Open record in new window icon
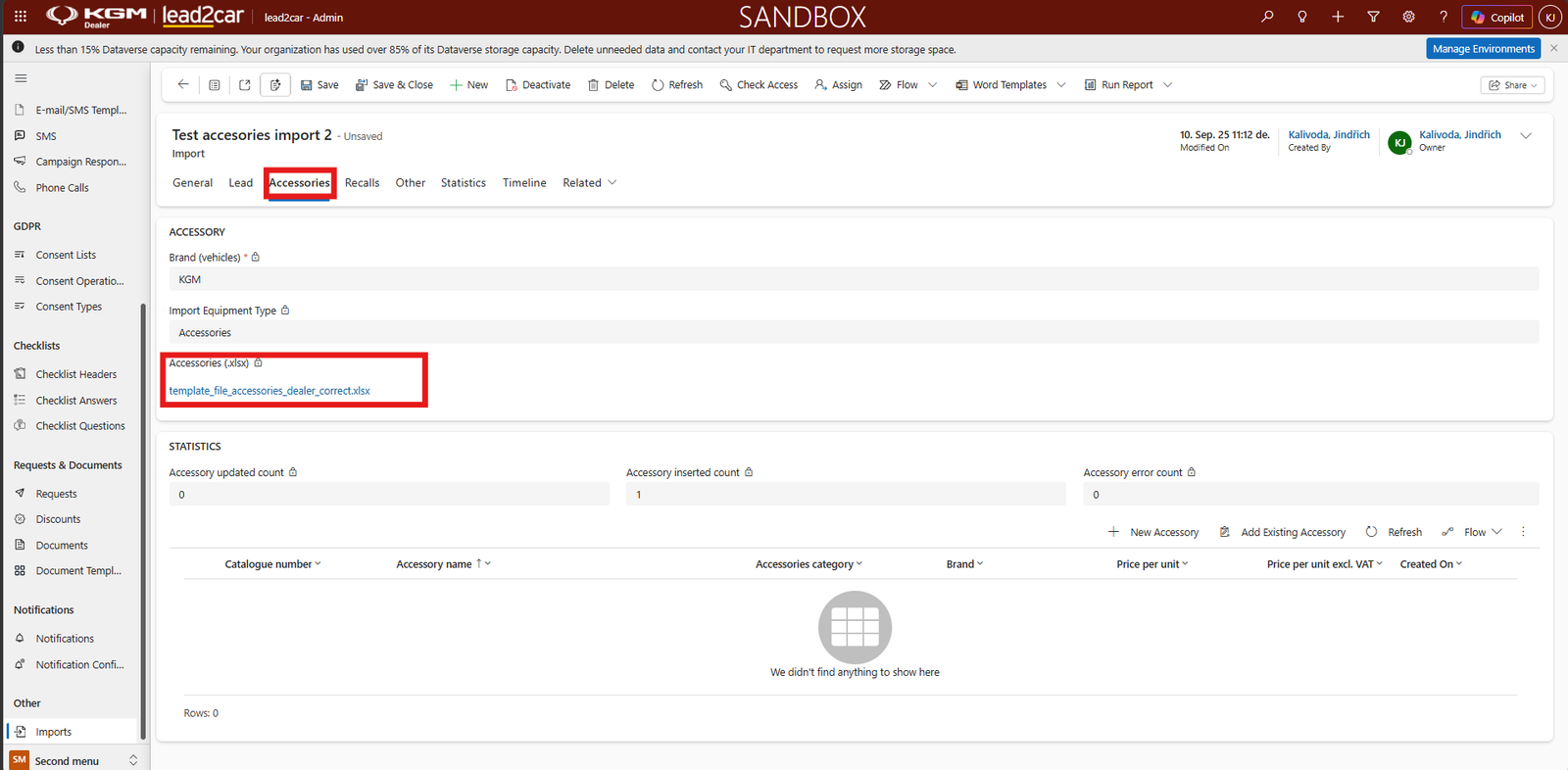 pyautogui.click(x=245, y=85)
